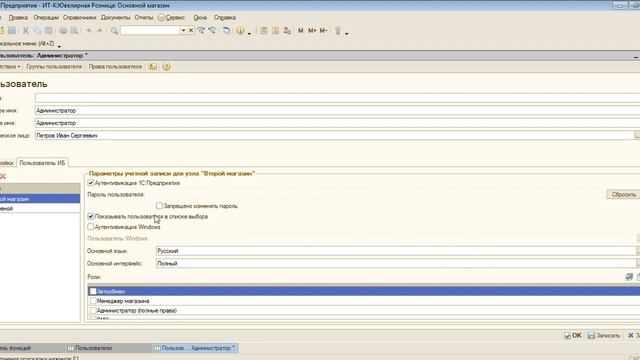Check Администратор (полные права) role checkbox
The image size is (640, 360).
[93, 310]
